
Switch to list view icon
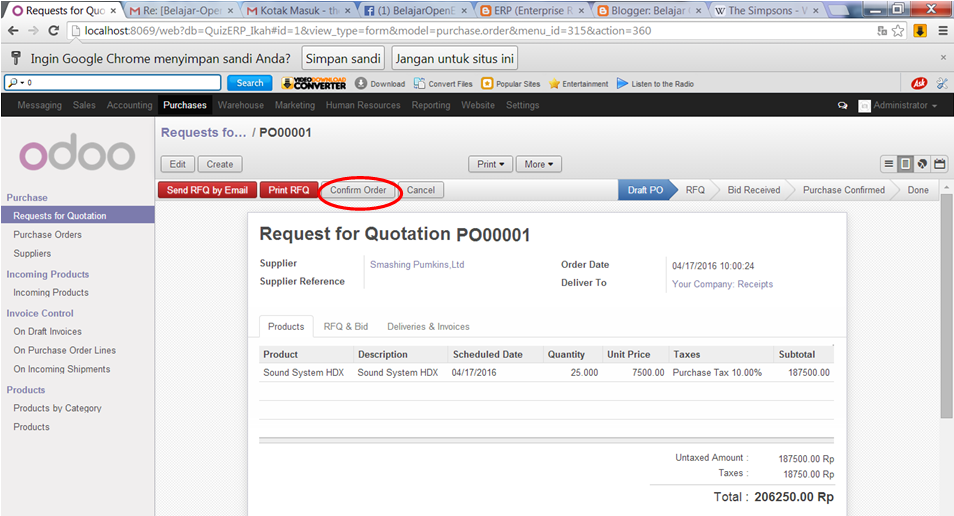889,164
